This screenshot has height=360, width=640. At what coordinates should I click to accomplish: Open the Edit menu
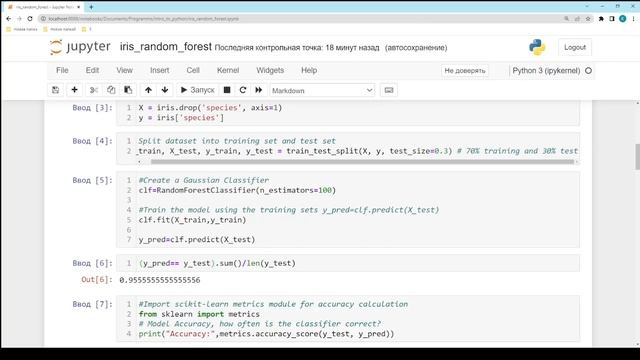click(92, 70)
